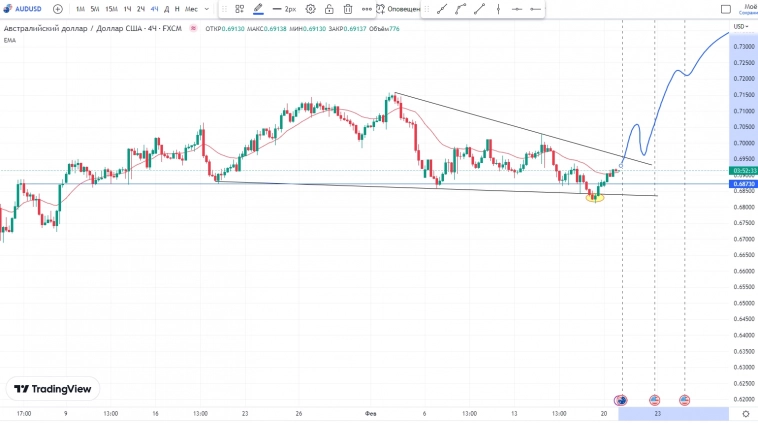Open the Australia economic event flag
758x423 pixels.
pyautogui.click(x=621, y=400)
